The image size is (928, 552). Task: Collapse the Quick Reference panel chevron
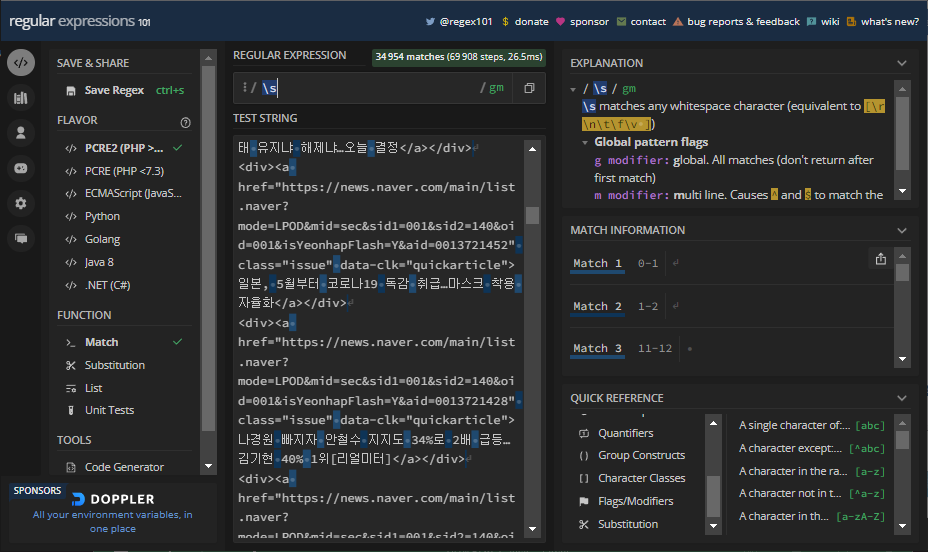pos(901,398)
